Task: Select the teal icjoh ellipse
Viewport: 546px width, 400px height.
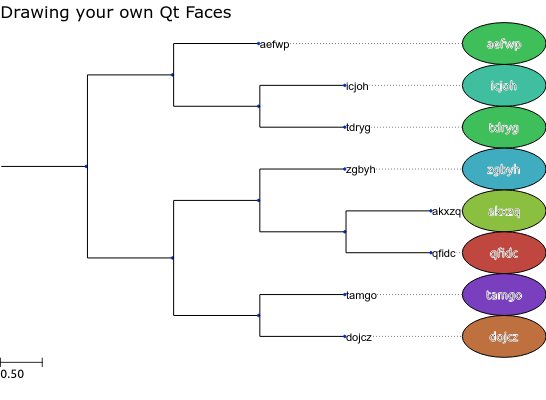Action: pyautogui.click(x=504, y=85)
